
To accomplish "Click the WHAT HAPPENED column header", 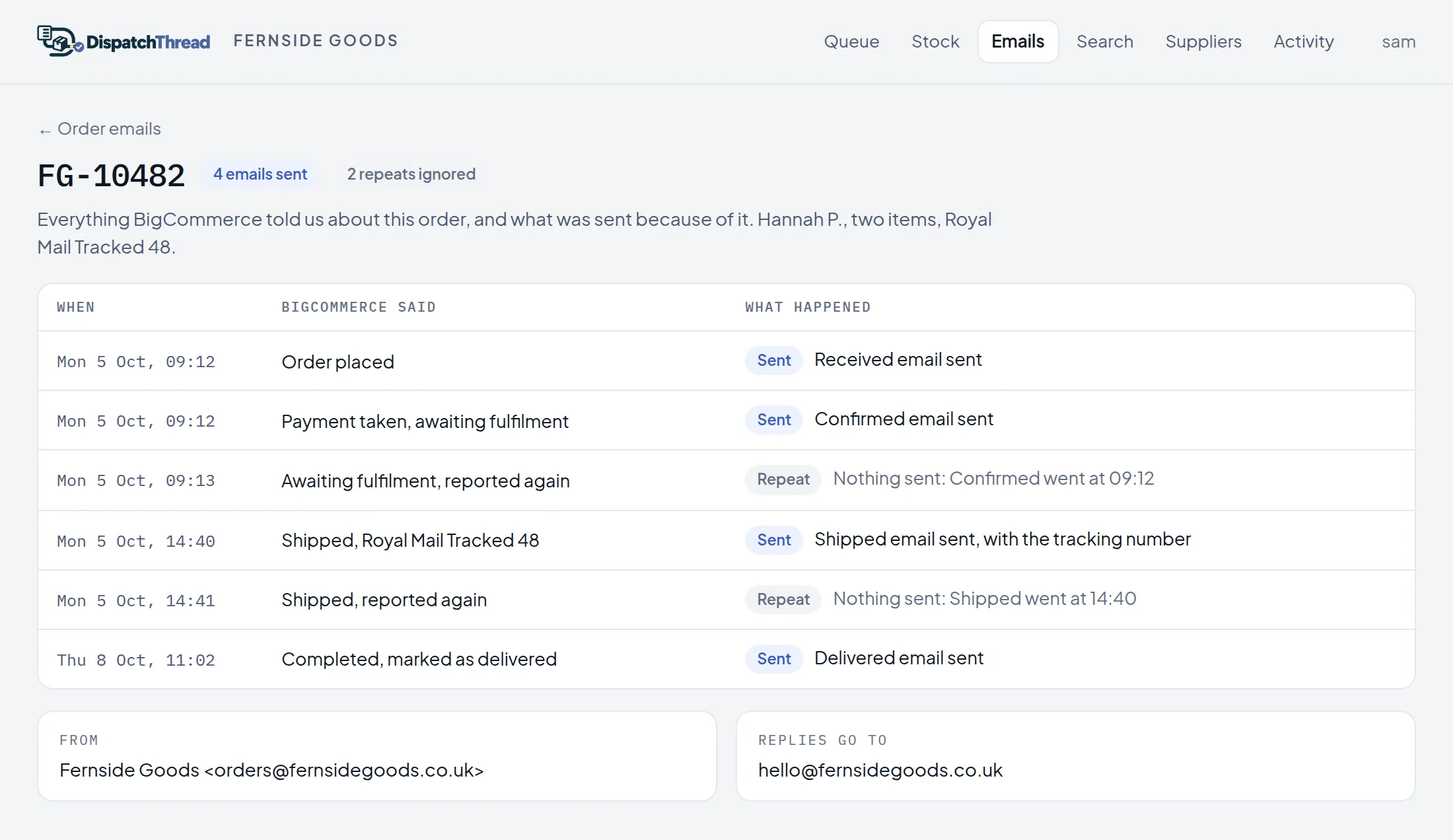I will pyautogui.click(x=808, y=307).
